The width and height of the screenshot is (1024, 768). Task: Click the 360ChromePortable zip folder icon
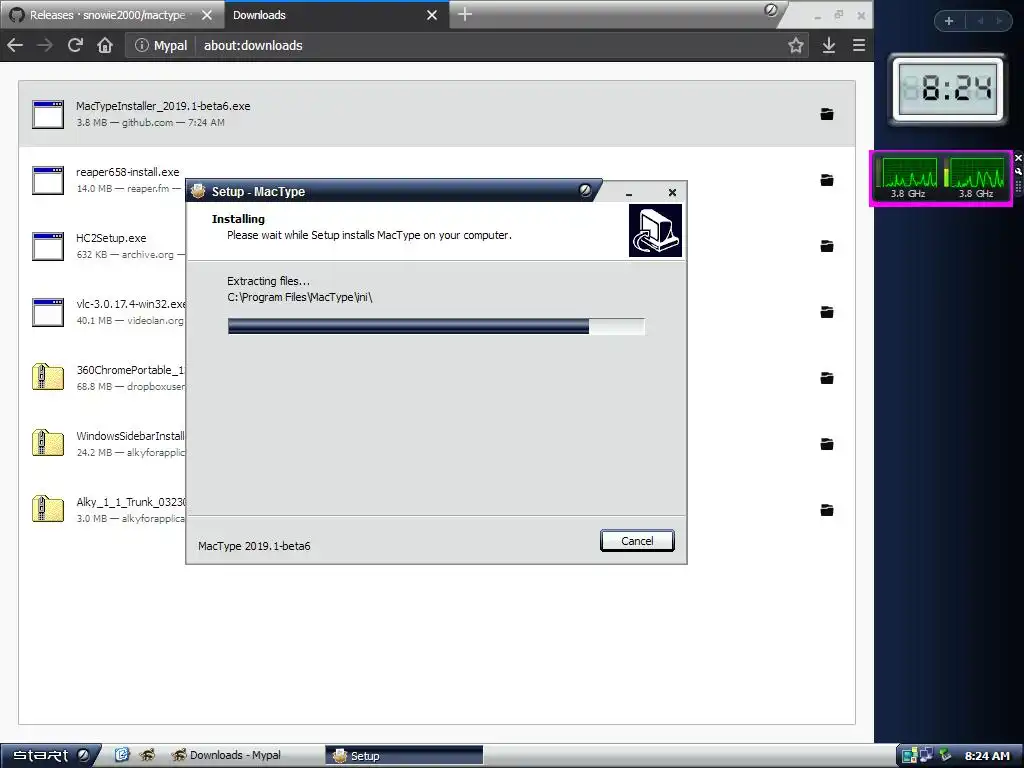pos(48,377)
